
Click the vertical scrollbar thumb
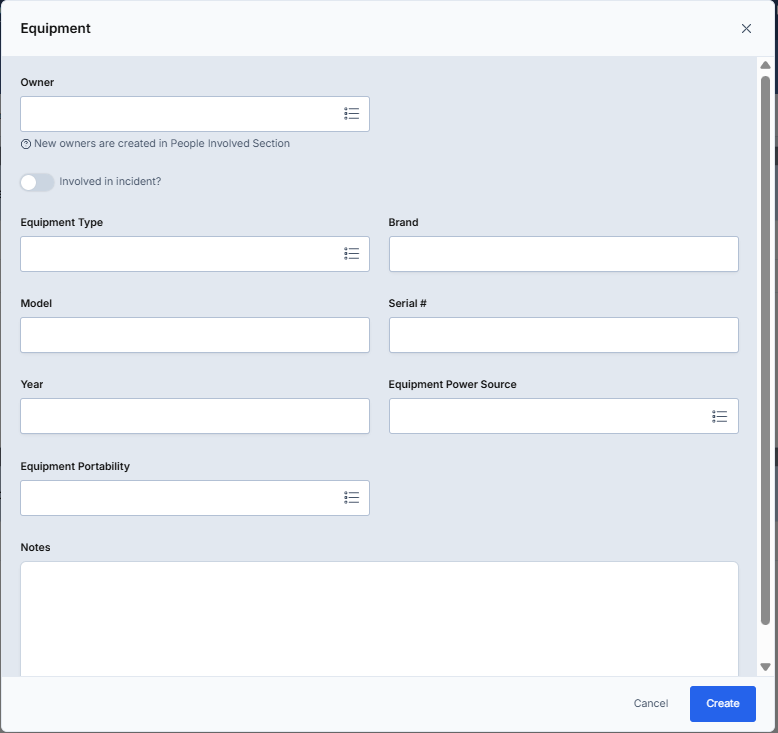pos(765,350)
